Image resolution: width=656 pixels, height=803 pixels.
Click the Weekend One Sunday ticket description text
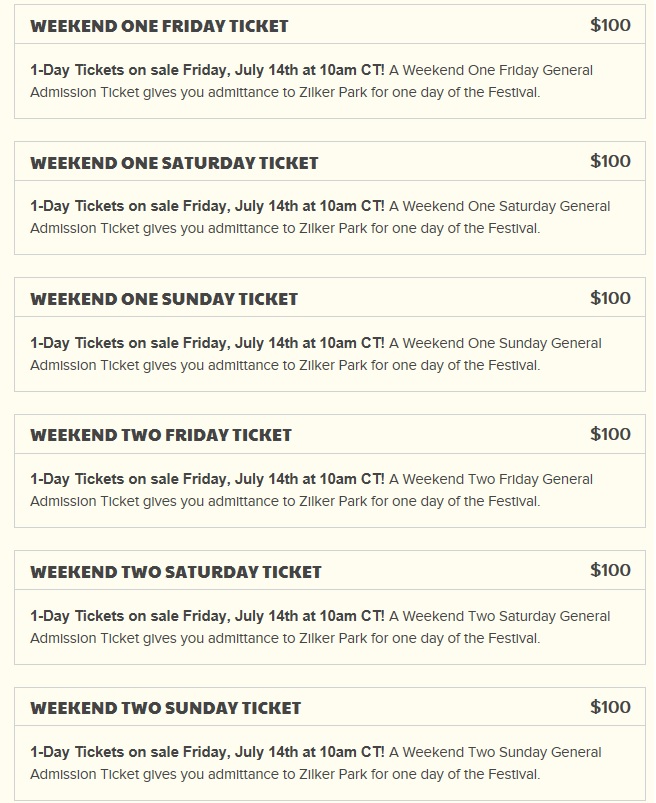pyautogui.click(x=316, y=354)
